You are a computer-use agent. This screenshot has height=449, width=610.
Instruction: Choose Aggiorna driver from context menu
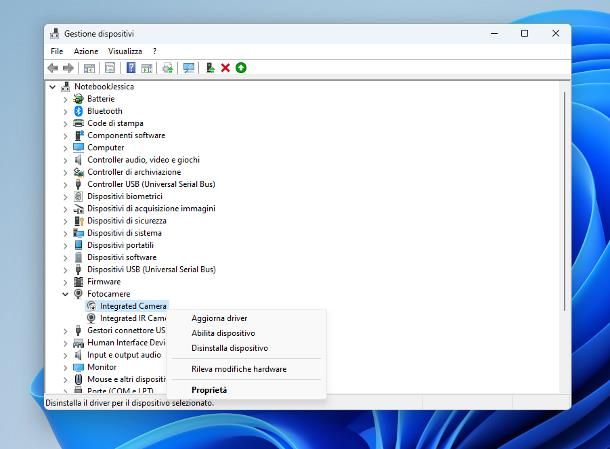tap(219, 318)
